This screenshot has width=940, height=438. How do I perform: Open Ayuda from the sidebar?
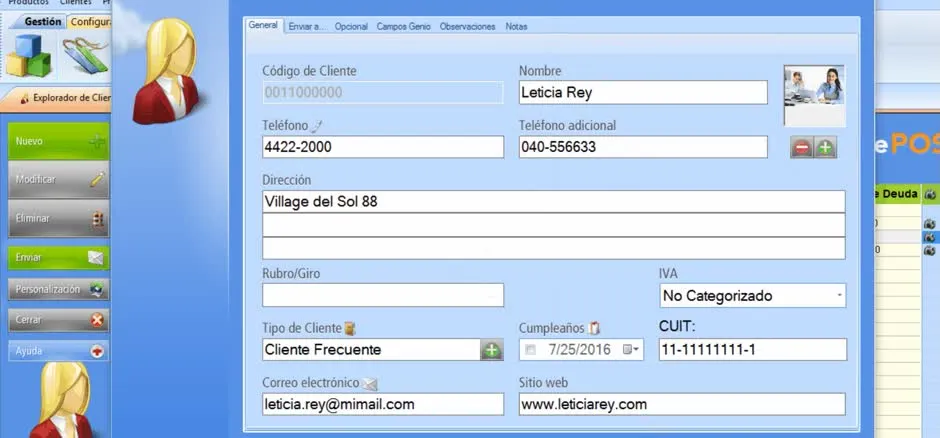click(59, 351)
